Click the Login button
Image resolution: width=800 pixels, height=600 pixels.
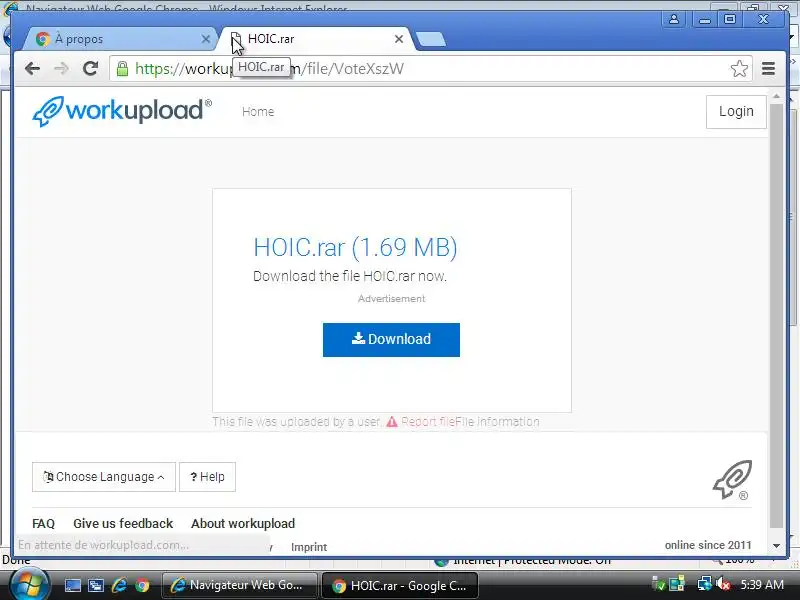[x=736, y=112]
